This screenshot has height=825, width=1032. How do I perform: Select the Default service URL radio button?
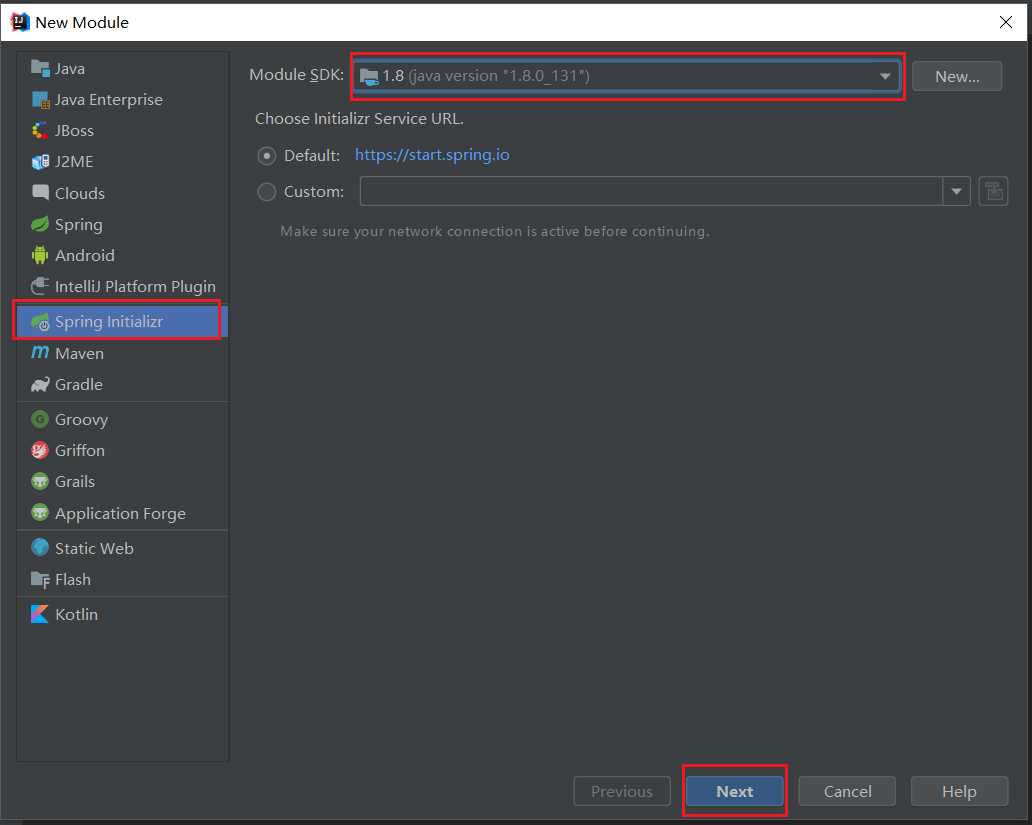267,155
